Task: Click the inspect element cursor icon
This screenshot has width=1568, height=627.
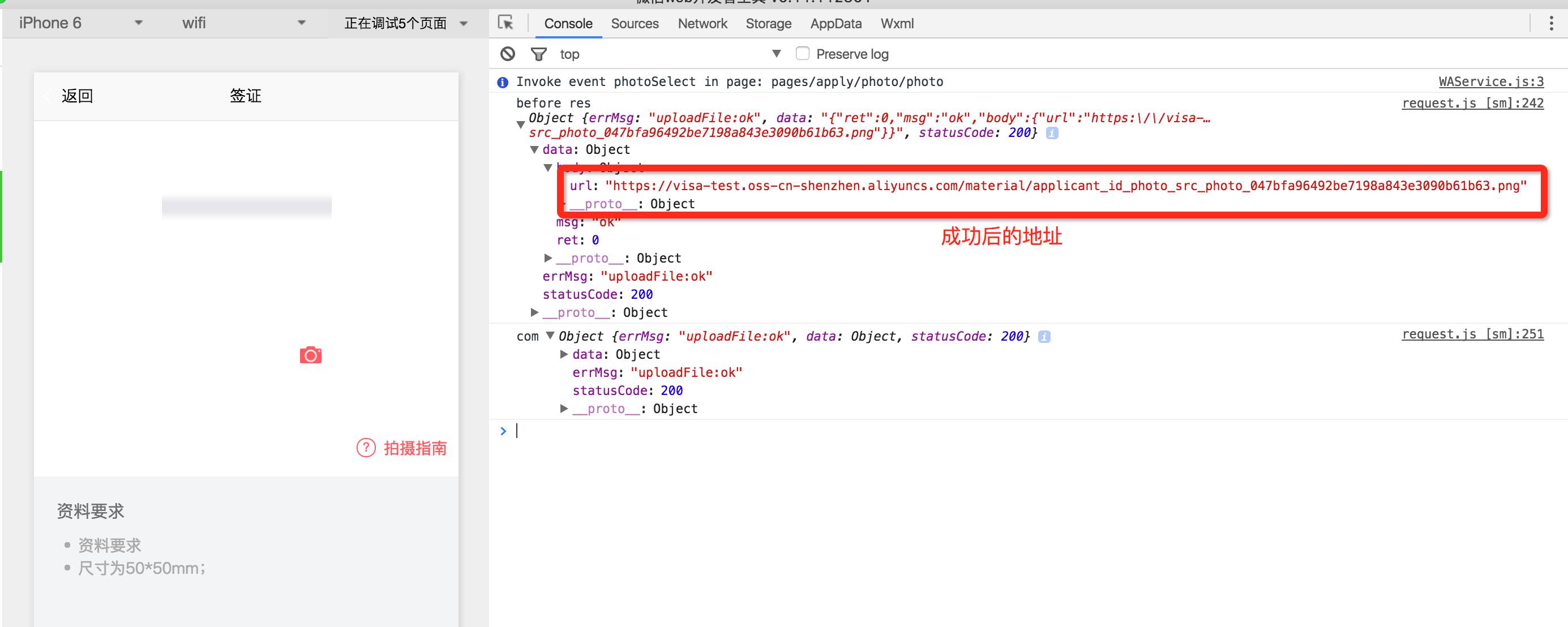Action: coord(505,23)
